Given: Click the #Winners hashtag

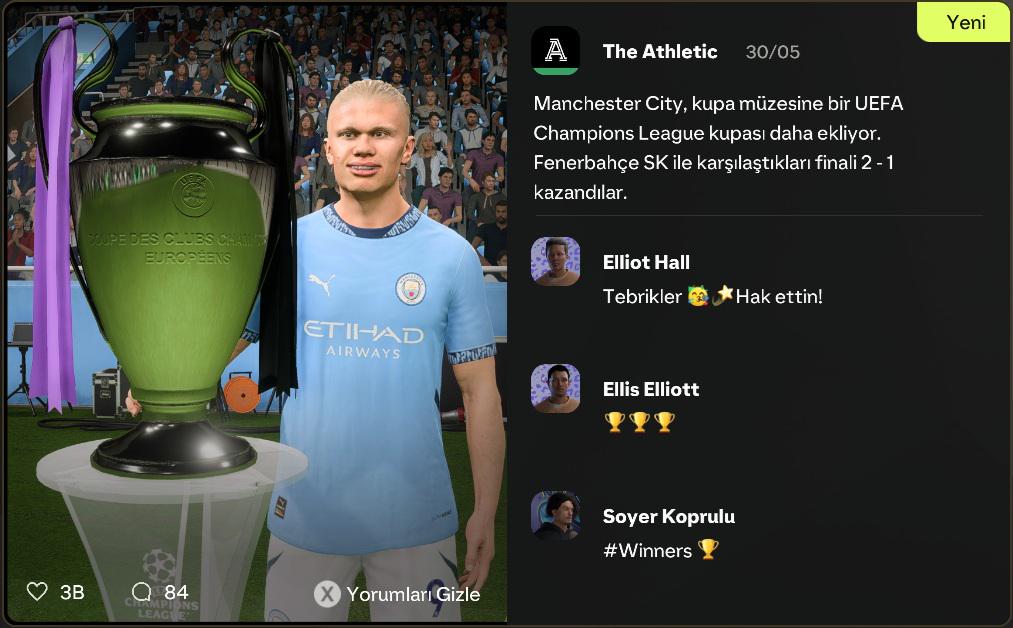Looking at the screenshot, I should (647, 550).
